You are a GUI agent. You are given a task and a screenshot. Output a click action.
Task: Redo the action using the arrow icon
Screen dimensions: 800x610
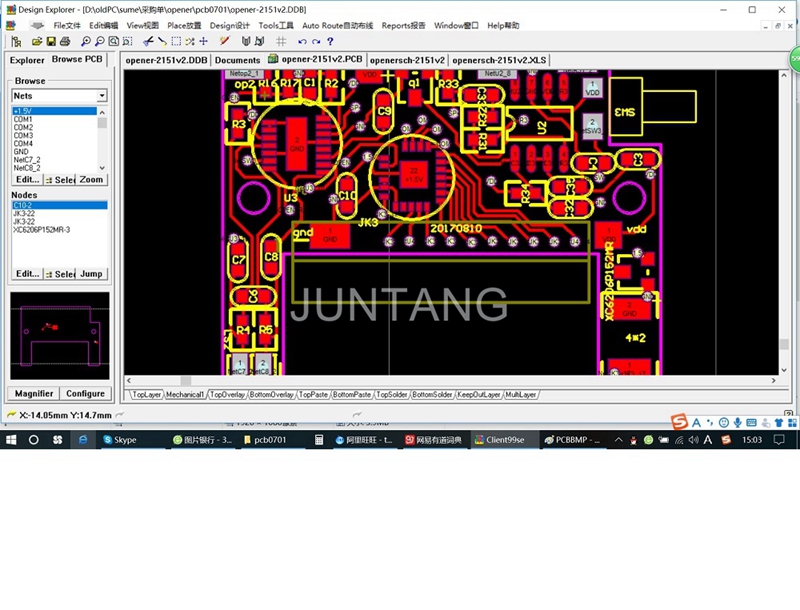(x=316, y=41)
